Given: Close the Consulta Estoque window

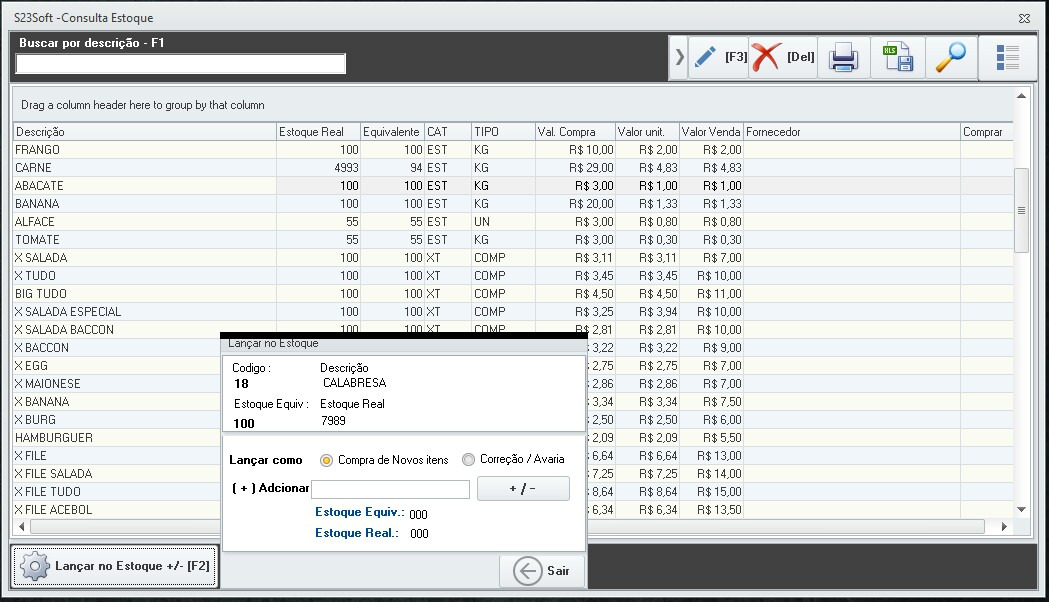Looking at the screenshot, I should (x=1024, y=18).
